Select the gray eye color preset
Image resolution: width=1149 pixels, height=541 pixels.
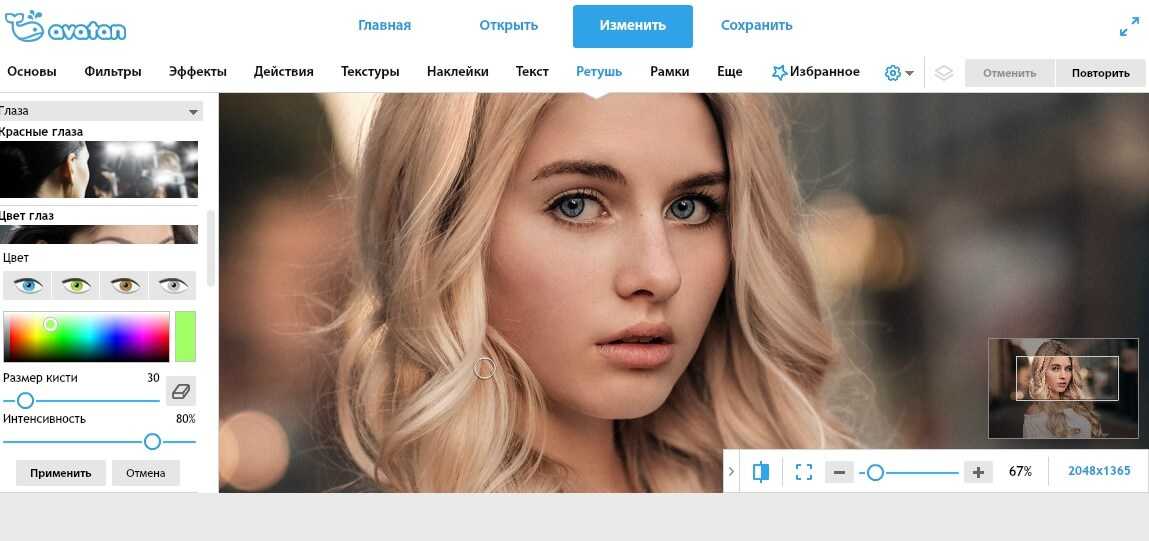point(173,285)
